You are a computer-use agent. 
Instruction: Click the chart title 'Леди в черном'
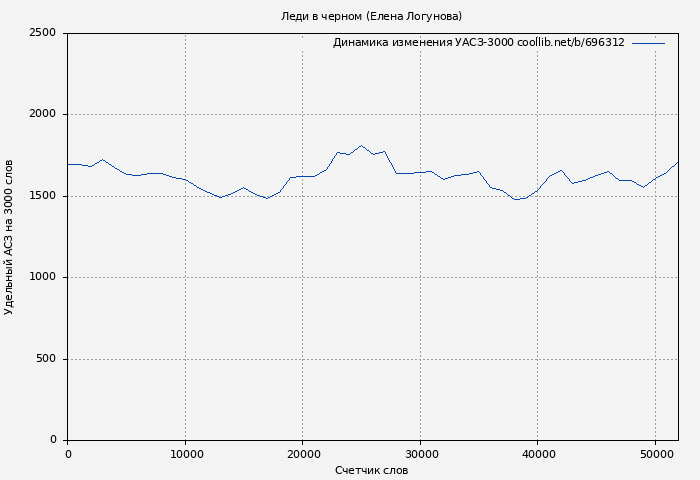[371, 16]
